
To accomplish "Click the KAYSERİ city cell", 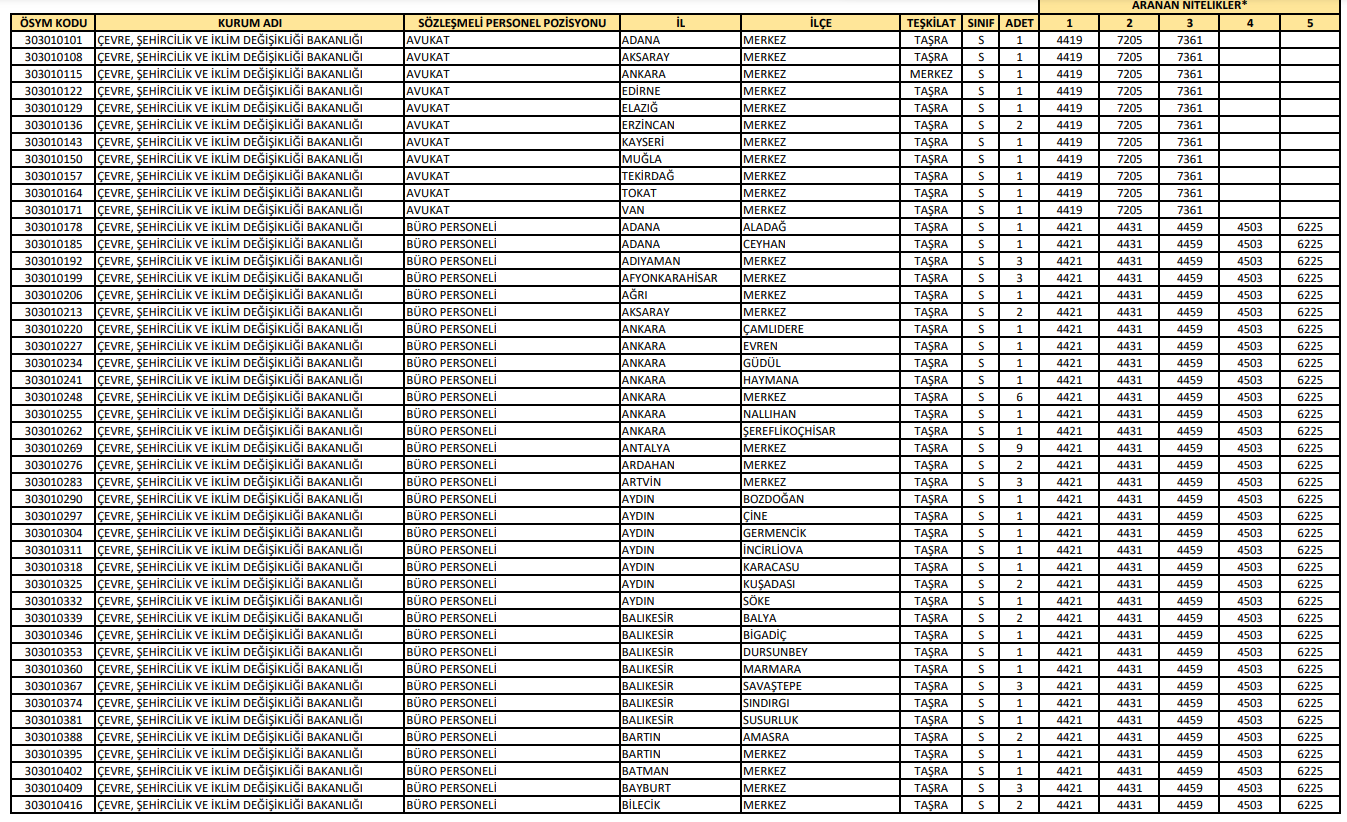I will (680, 142).
